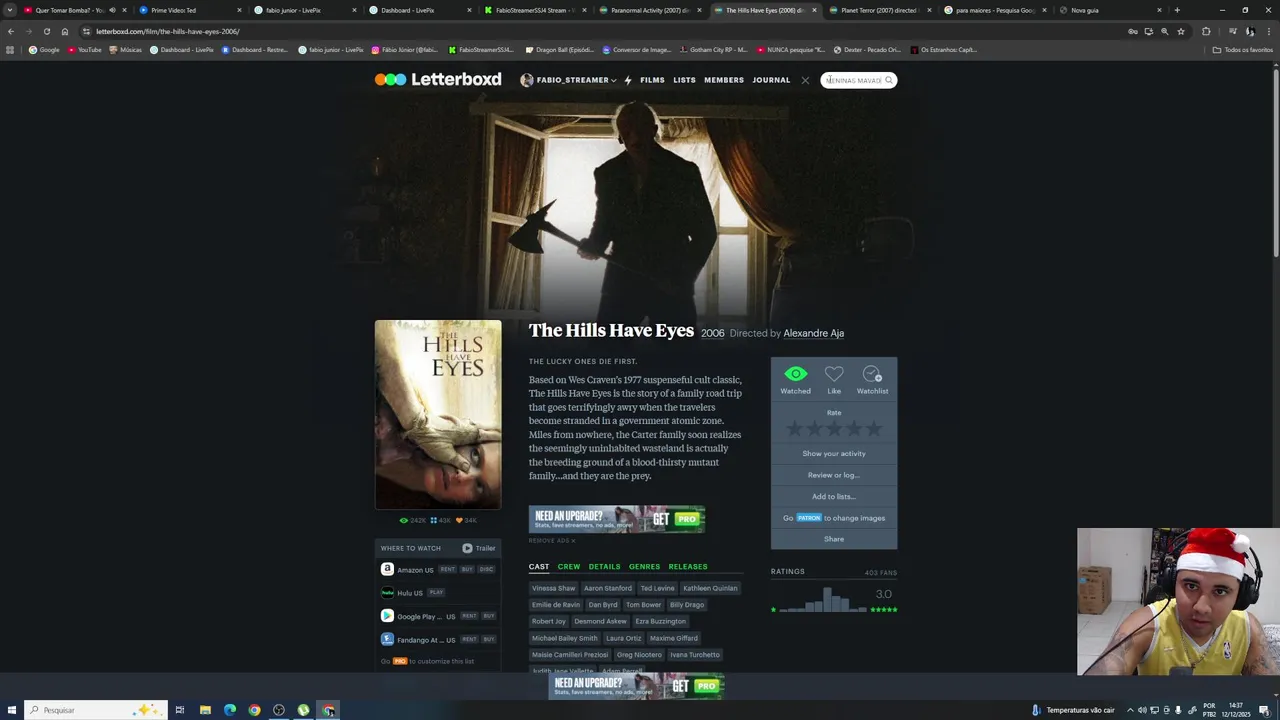Image resolution: width=1280 pixels, height=720 pixels.
Task: Click the taskbar Pesquisar search box
Action: tap(94, 710)
